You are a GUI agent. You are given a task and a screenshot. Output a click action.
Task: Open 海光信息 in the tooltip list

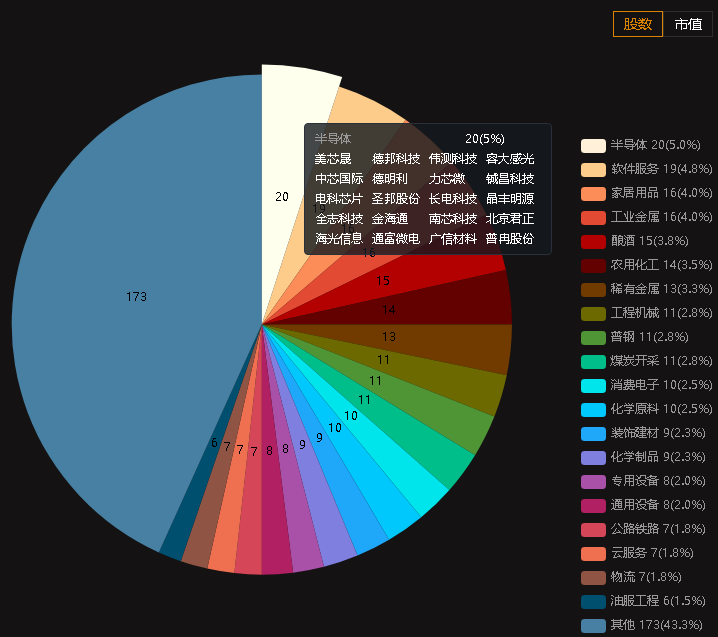339,239
